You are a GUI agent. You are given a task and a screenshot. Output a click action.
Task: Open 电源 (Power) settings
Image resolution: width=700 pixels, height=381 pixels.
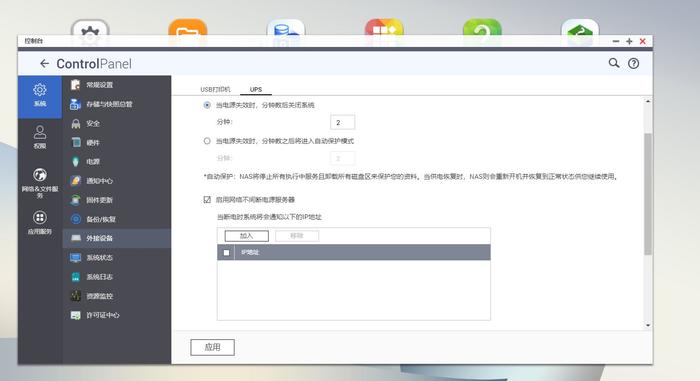116,162
